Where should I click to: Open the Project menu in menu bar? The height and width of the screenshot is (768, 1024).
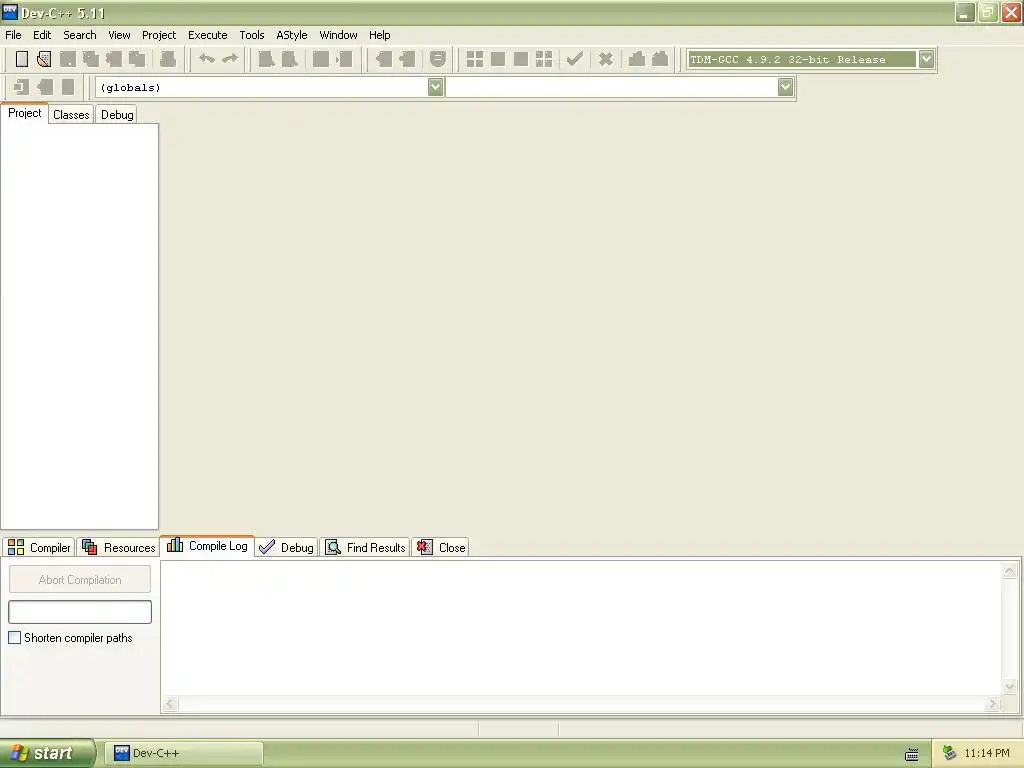tap(159, 35)
